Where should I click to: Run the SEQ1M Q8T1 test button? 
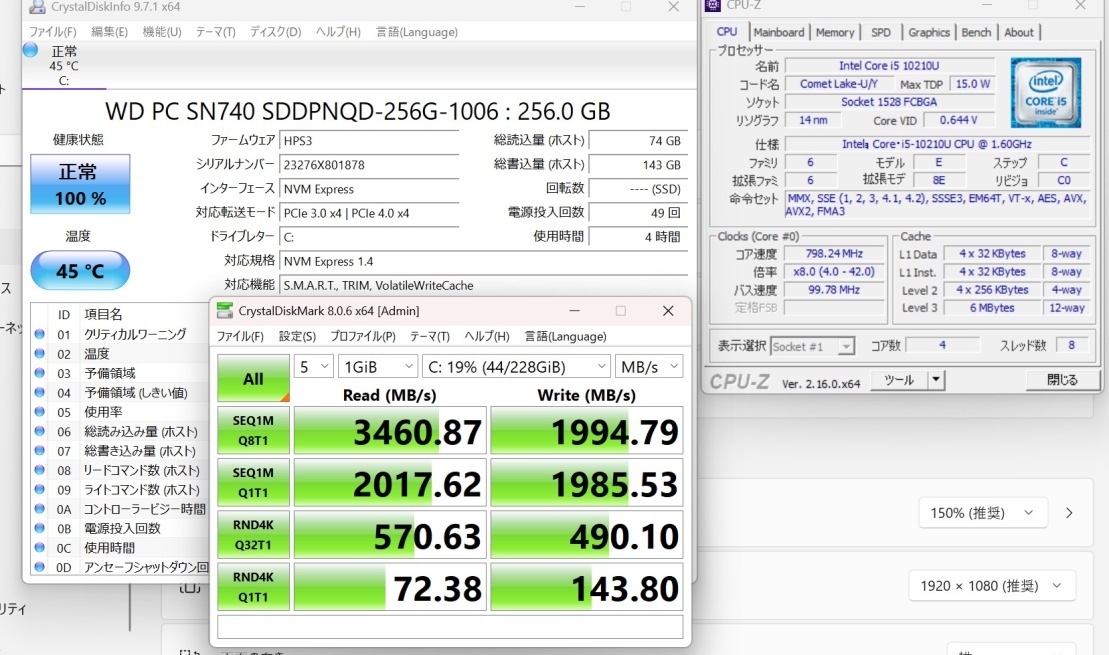point(253,431)
